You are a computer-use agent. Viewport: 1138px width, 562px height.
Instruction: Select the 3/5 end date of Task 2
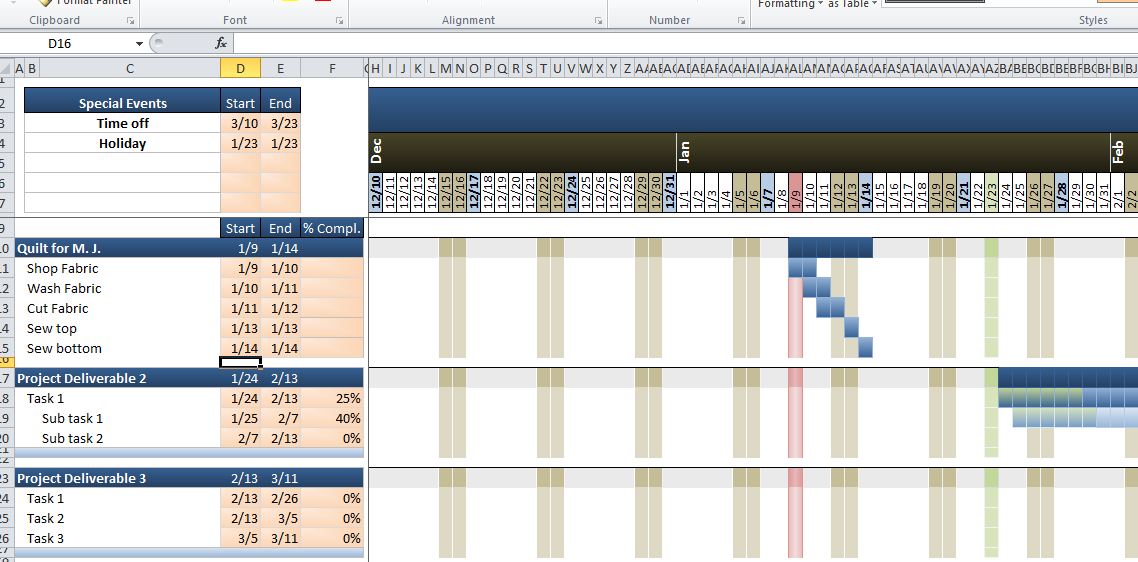point(280,518)
